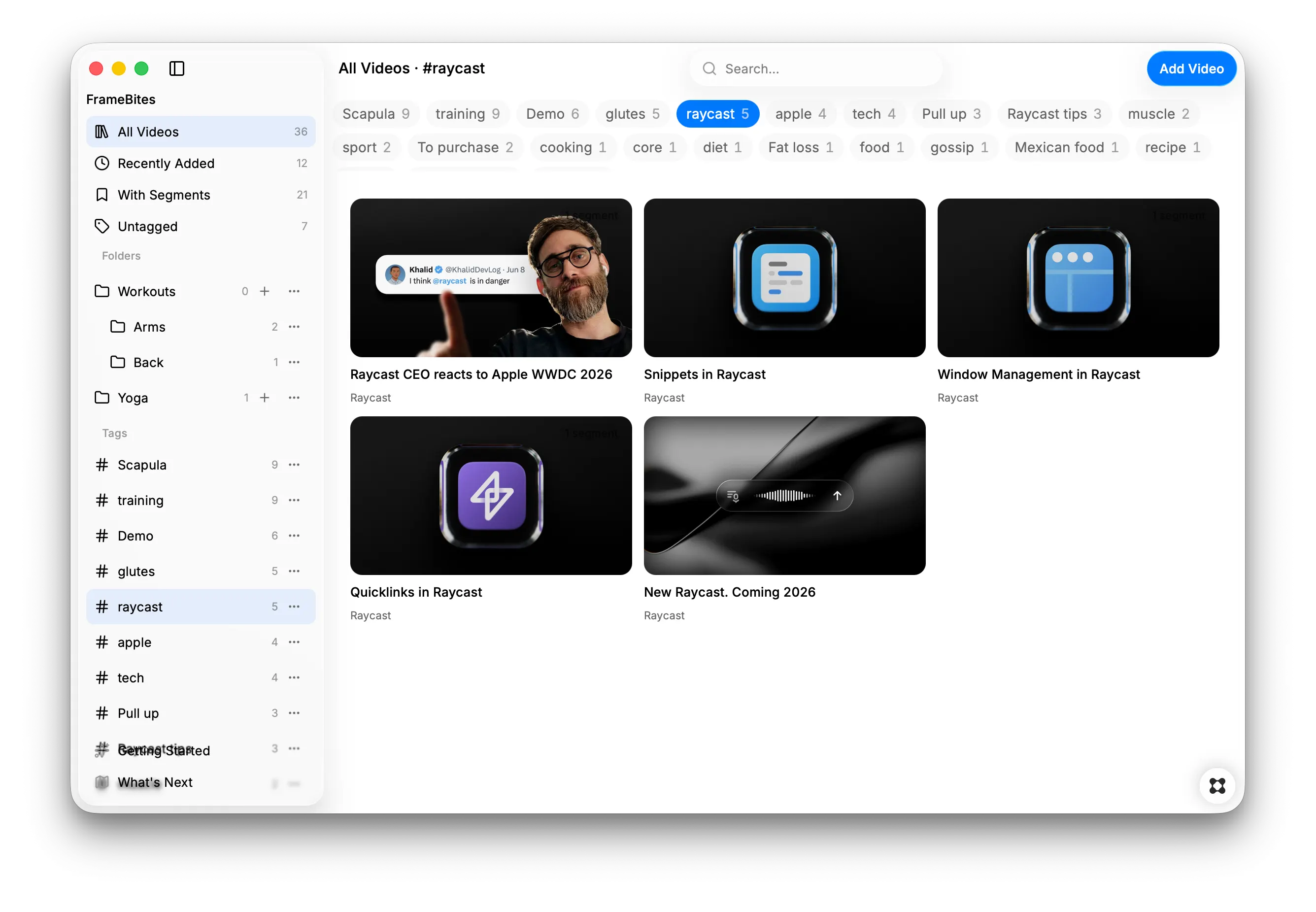Click the Add Video button
Image resolution: width=1316 pixels, height=912 pixels.
(1191, 68)
